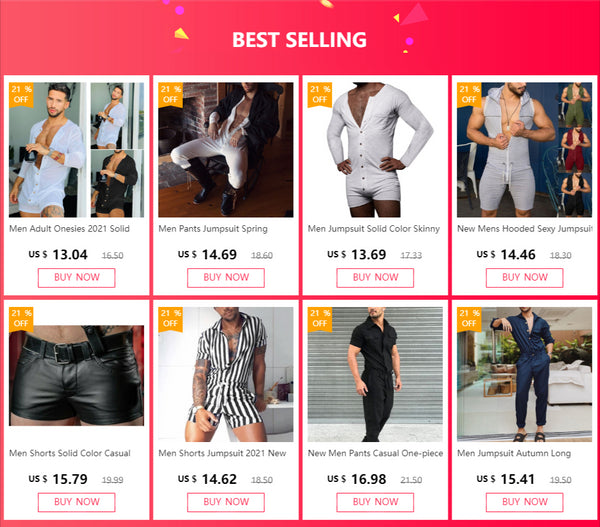Open the Men Pants Jumpsuit Spring title link
600x527 pixels.
pyautogui.click(x=213, y=229)
